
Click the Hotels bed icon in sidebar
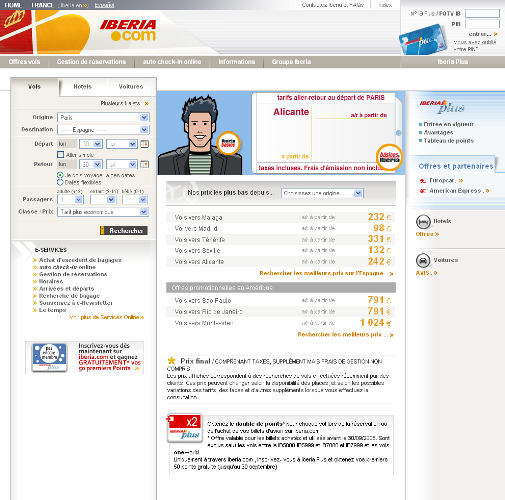(x=423, y=222)
